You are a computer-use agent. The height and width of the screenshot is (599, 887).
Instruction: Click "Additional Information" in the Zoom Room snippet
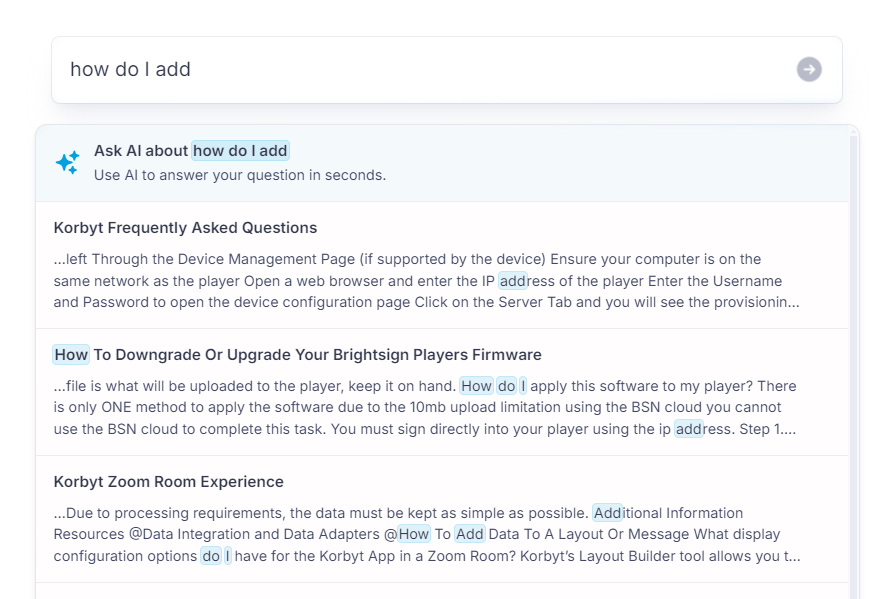pos(667,513)
